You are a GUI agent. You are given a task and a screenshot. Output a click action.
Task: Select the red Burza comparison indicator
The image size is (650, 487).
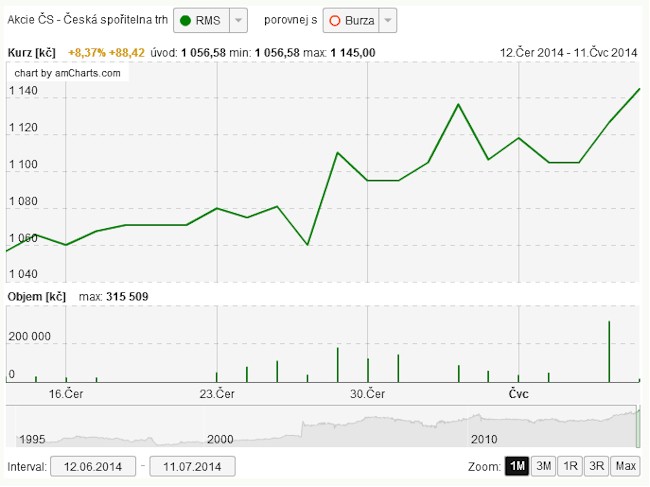[x=335, y=20]
